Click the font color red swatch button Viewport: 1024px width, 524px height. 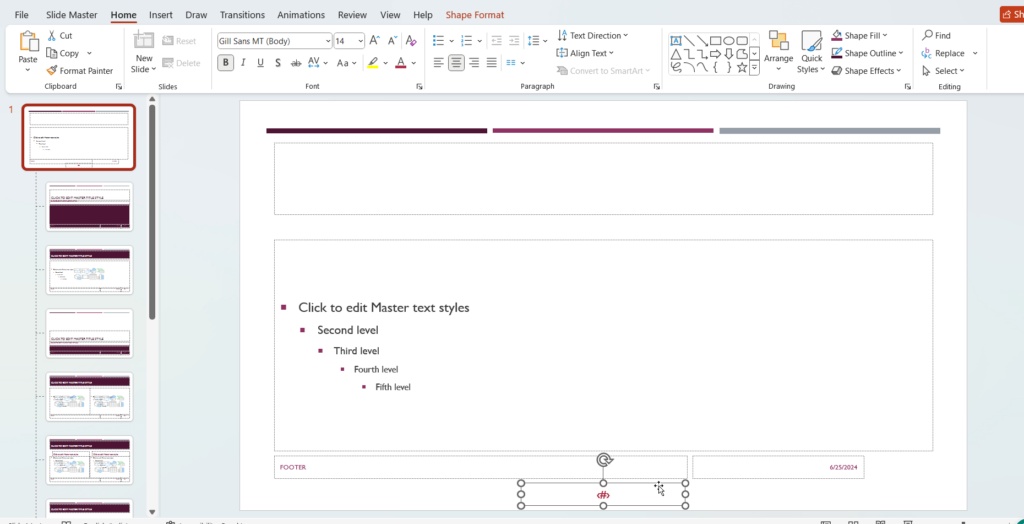click(x=400, y=62)
